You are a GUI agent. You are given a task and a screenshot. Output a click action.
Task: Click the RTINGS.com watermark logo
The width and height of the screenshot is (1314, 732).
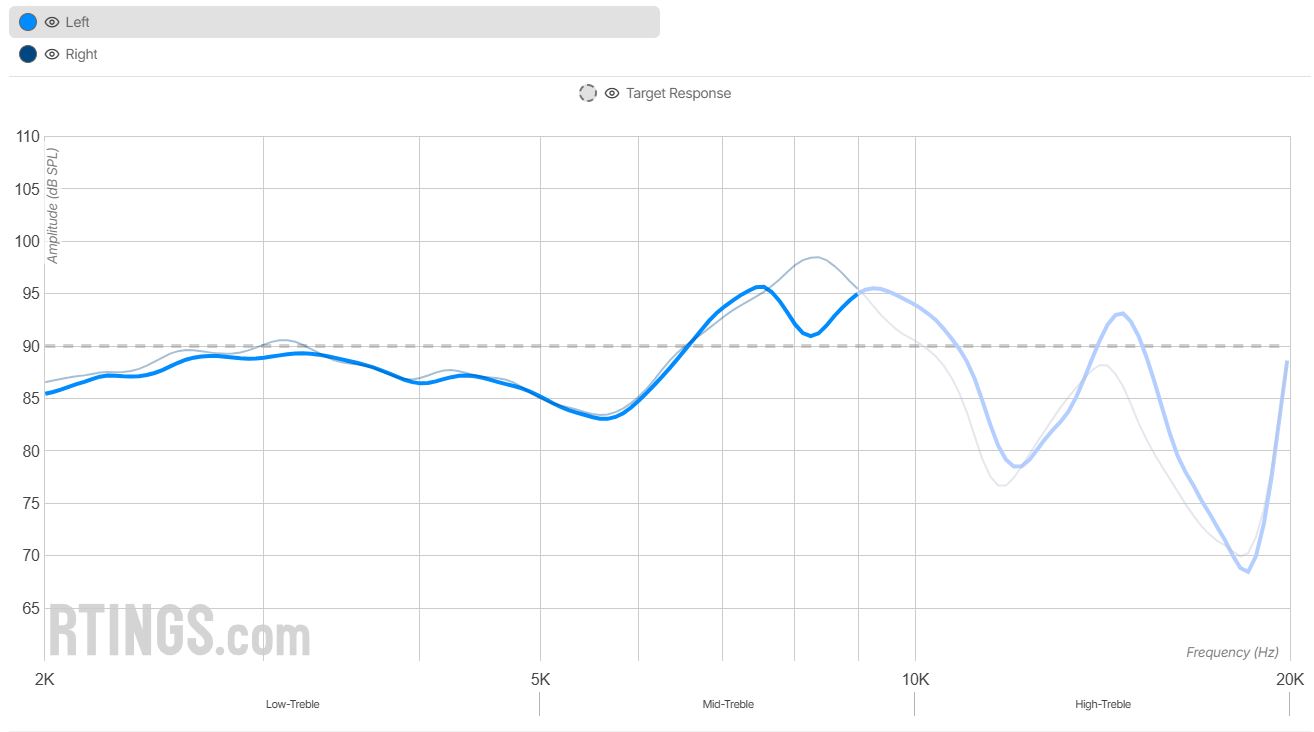coord(180,630)
